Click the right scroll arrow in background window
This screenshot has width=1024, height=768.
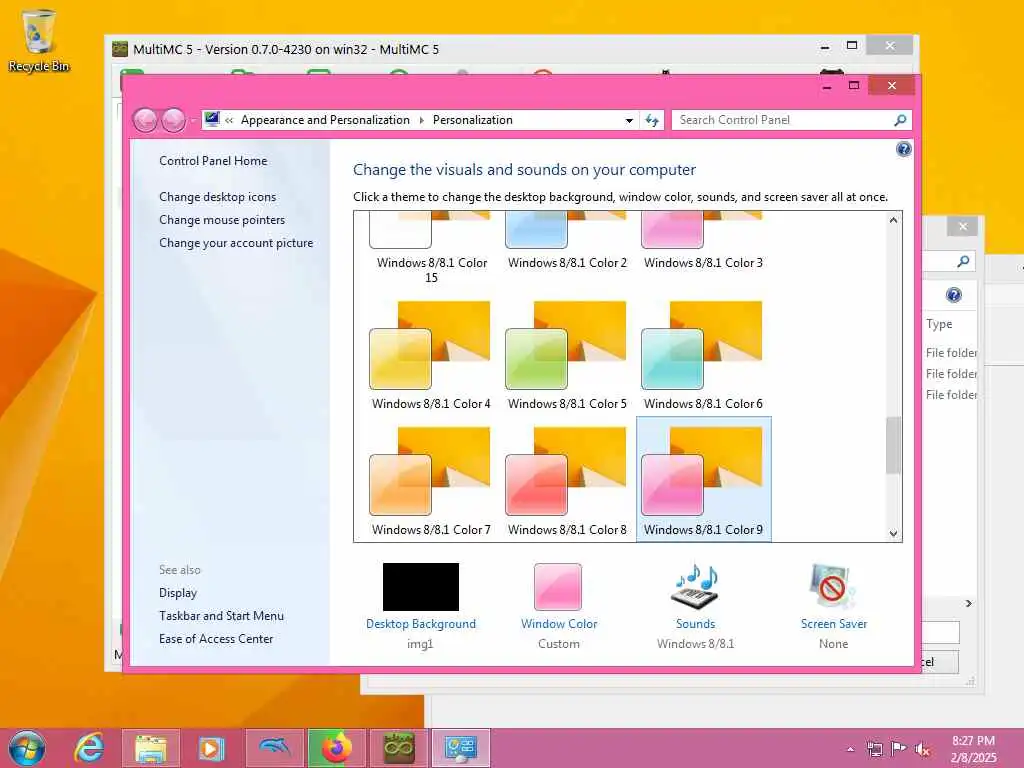tap(968, 603)
